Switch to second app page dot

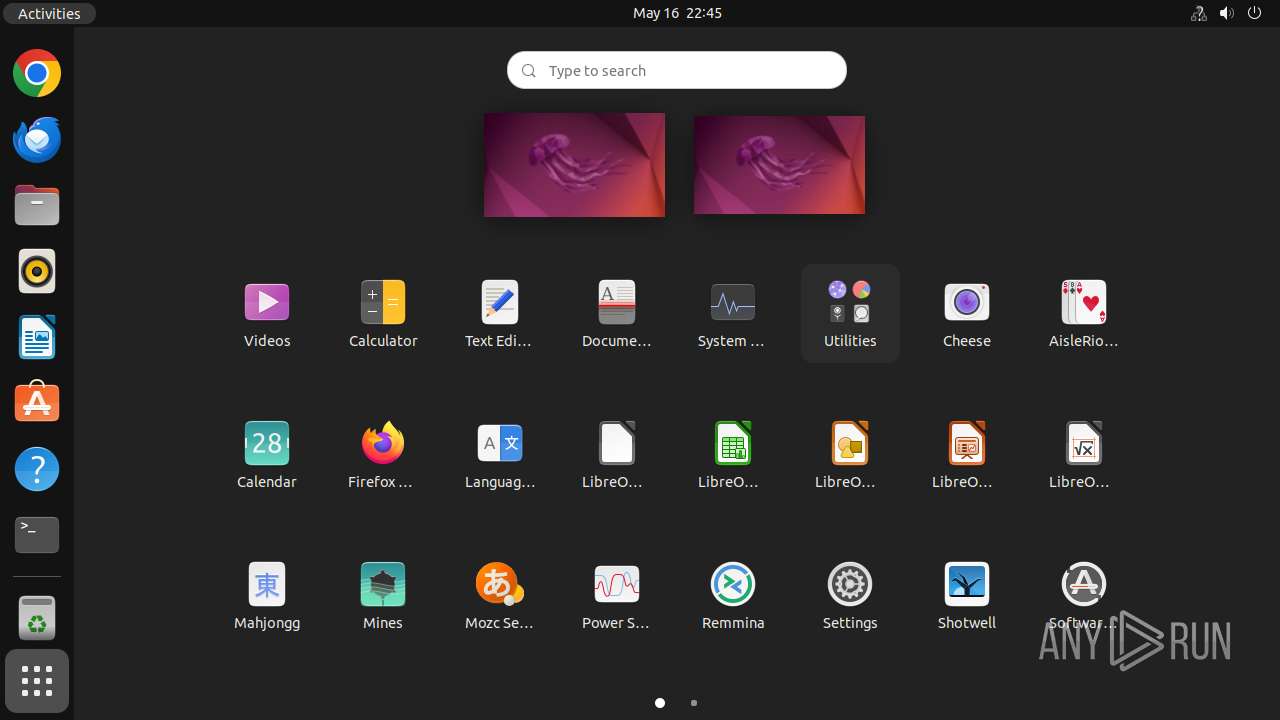(x=694, y=703)
